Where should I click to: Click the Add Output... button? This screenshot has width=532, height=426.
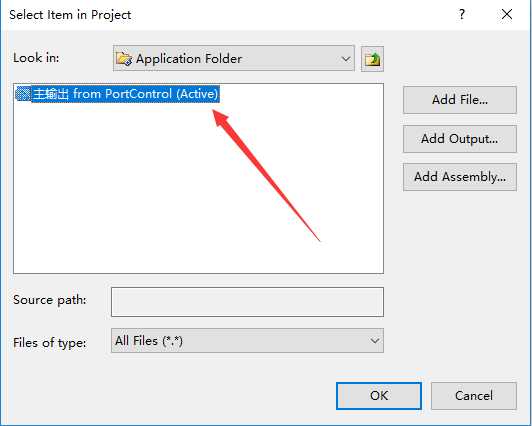pos(460,139)
